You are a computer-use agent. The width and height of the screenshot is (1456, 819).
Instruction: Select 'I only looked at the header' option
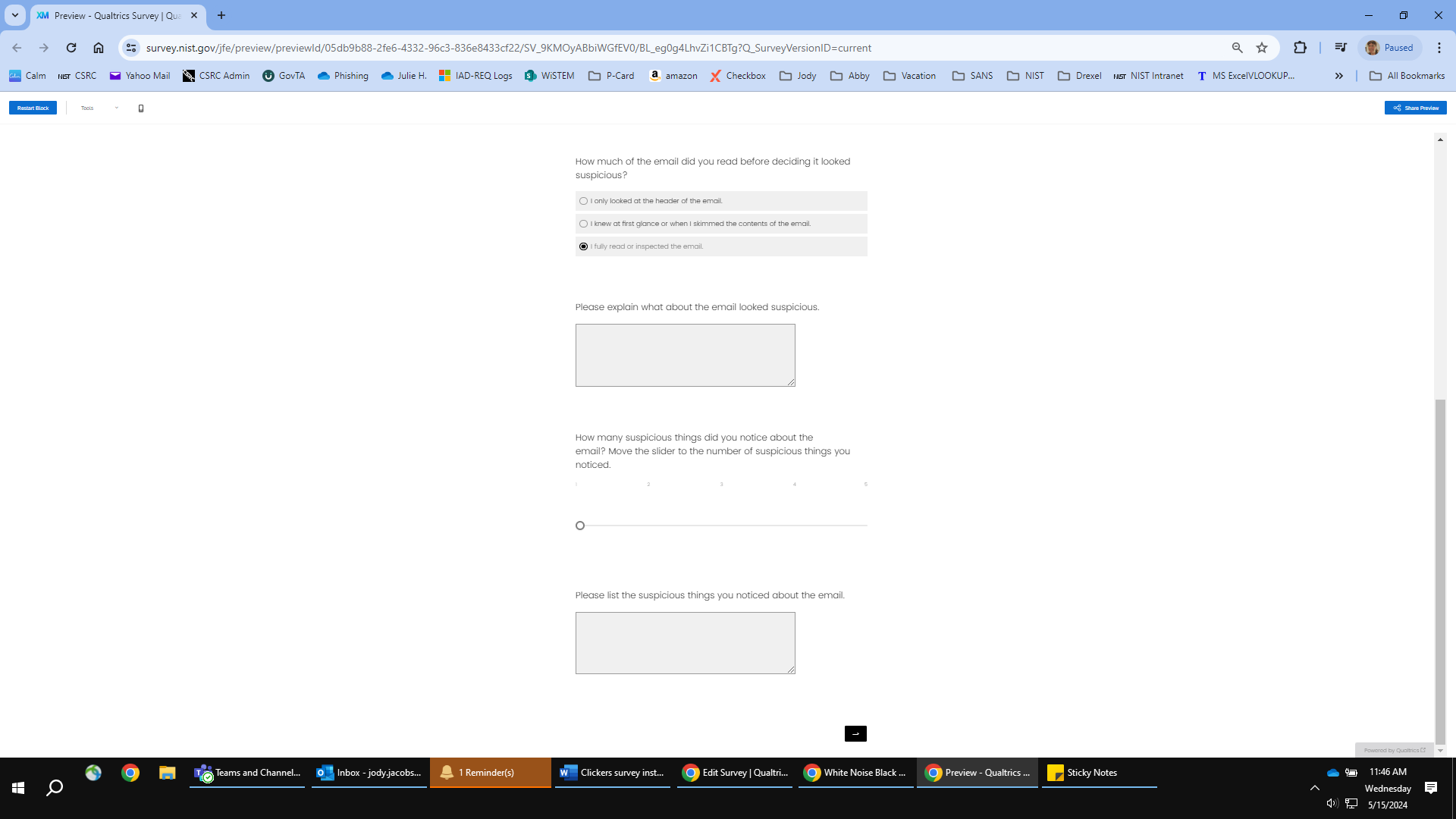[583, 201]
